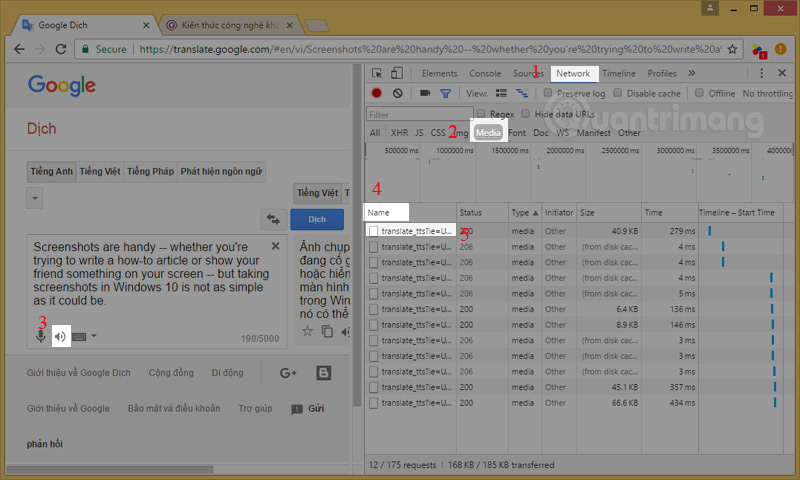Screen dimensions: 800x480
Task: Stop recording network log (red dot)
Action: (x=377, y=93)
